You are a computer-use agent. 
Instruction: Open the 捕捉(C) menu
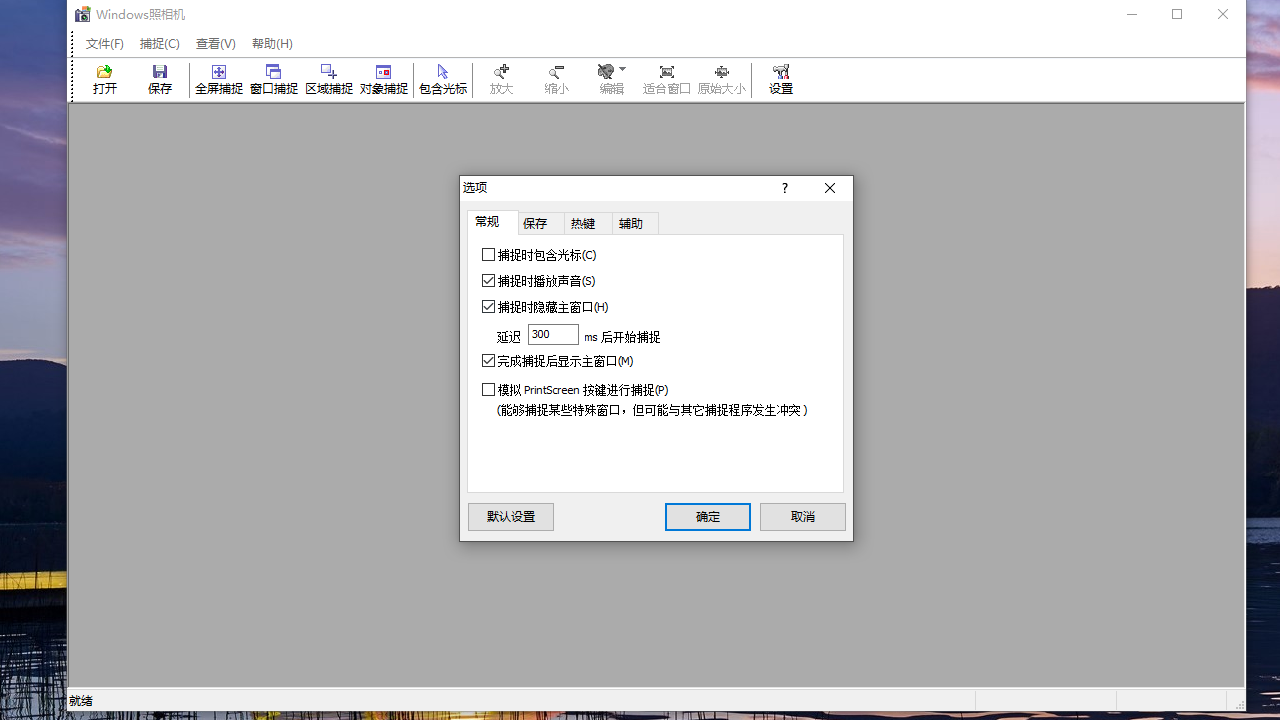click(159, 43)
